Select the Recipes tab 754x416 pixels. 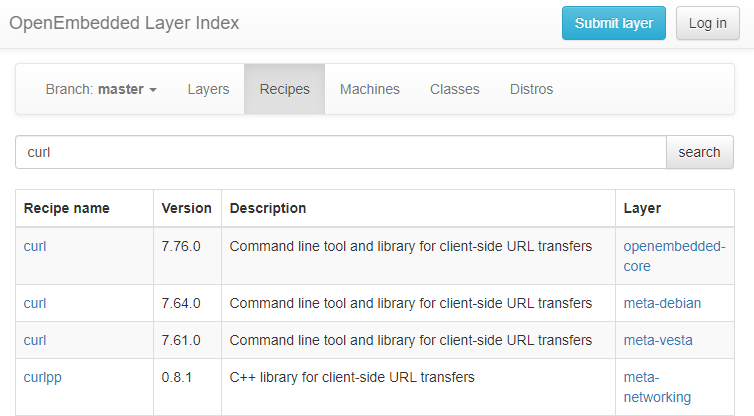click(284, 89)
